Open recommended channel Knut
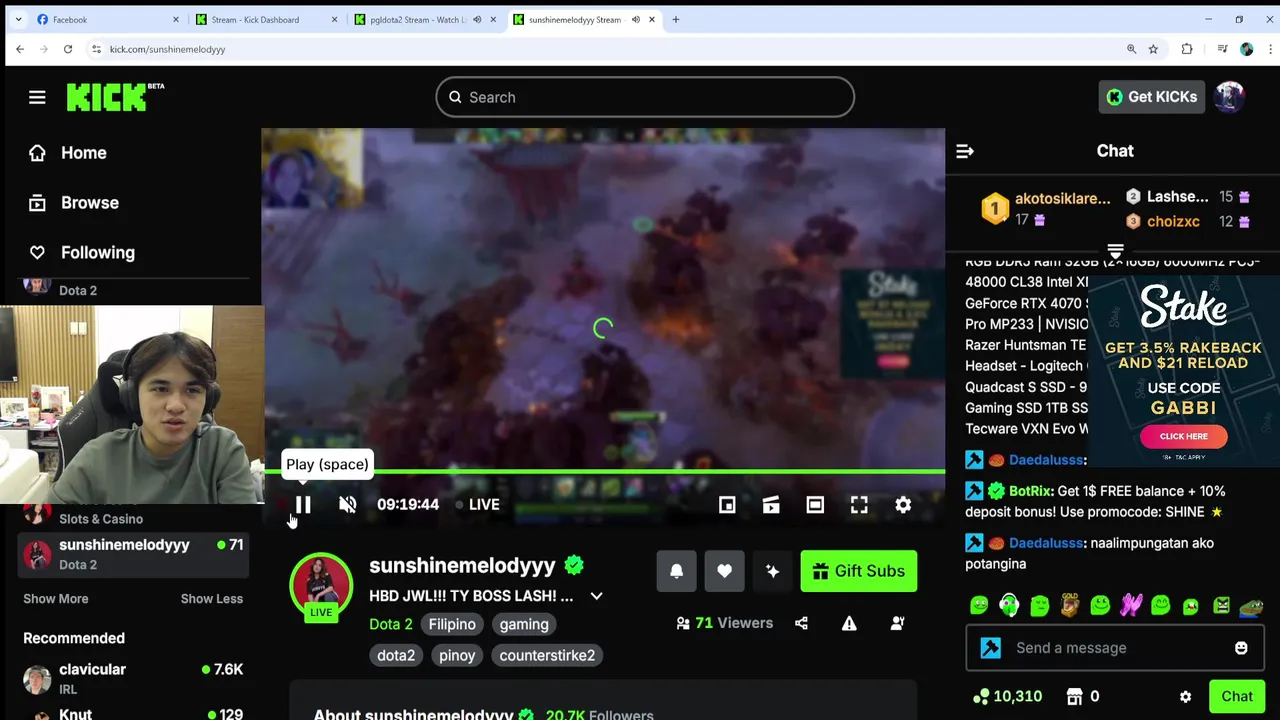 point(134,713)
